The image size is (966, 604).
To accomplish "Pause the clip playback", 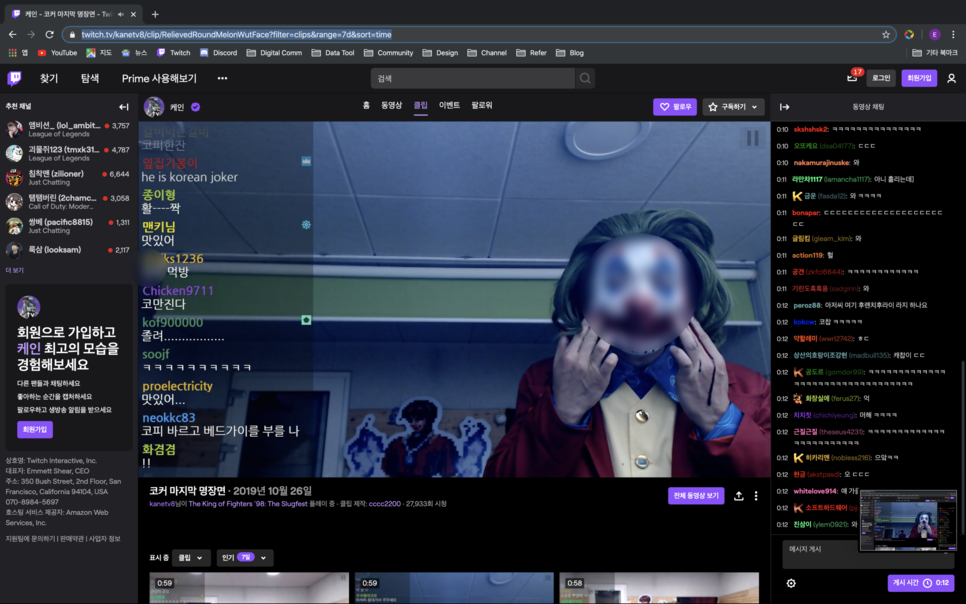I will [x=752, y=138].
